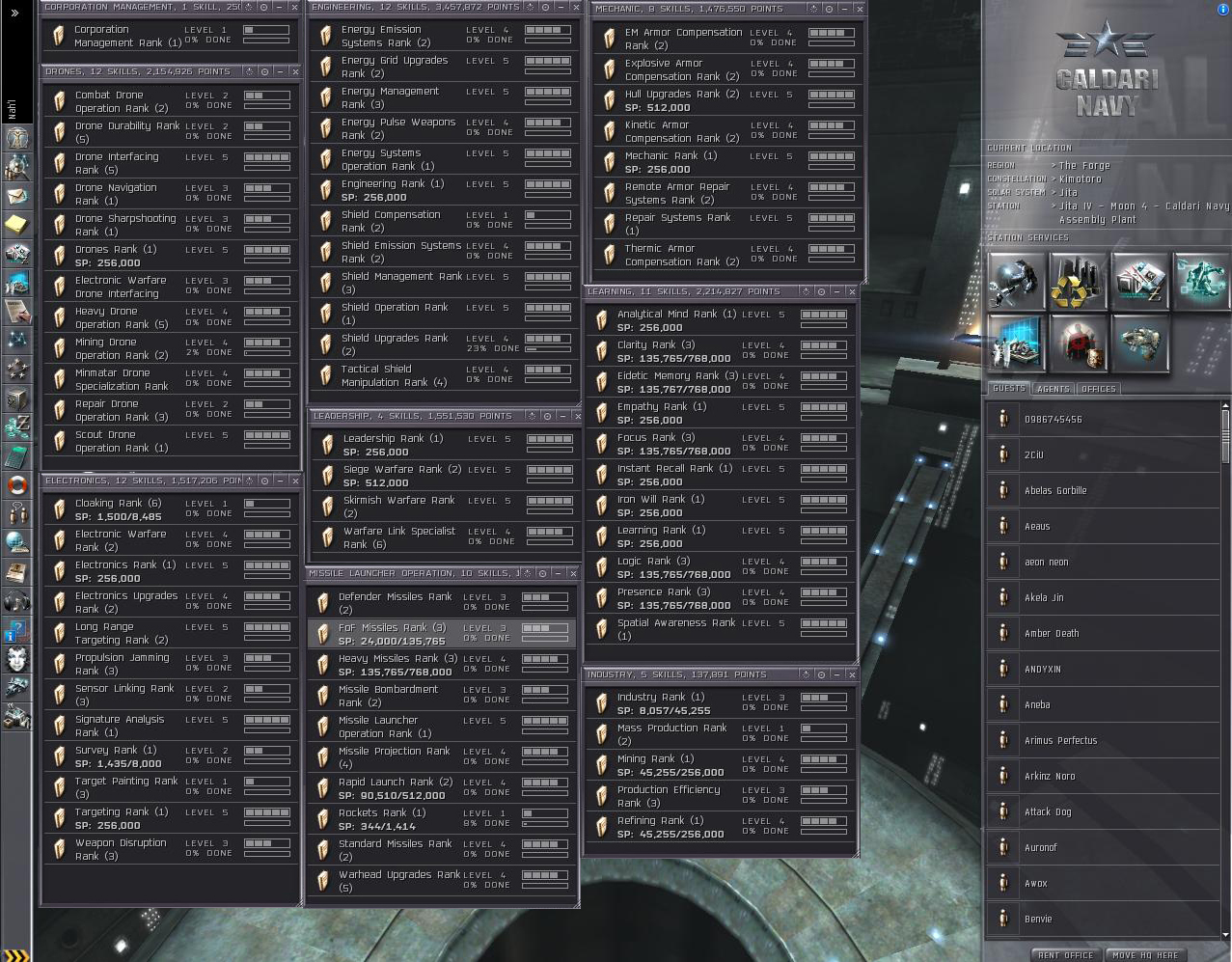Viewport: 1232px width, 962px height.
Task: Switch to the Offices tab
Action: tap(1098, 388)
